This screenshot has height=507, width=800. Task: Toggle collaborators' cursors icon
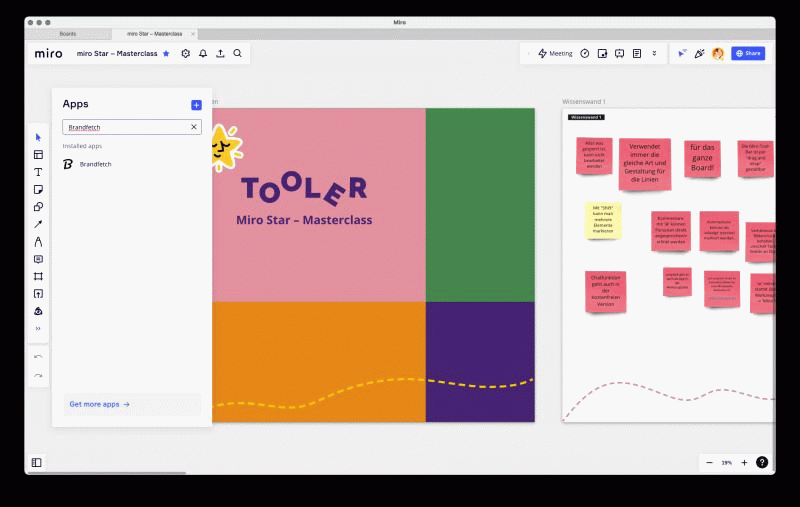click(682, 54)
